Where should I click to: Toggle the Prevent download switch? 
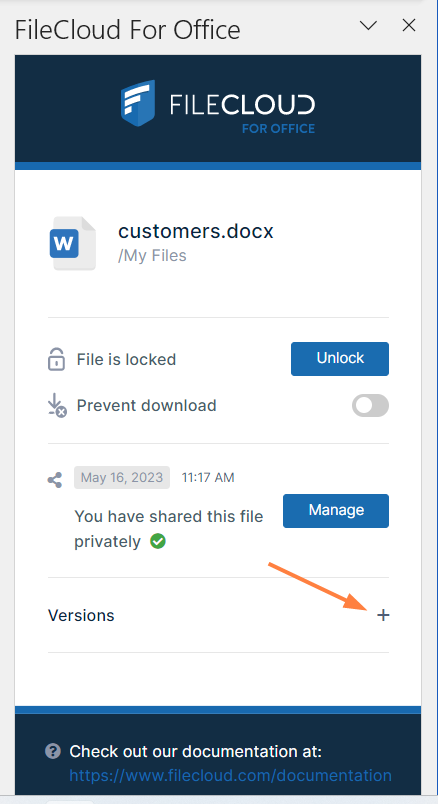(x=370, y=406)
